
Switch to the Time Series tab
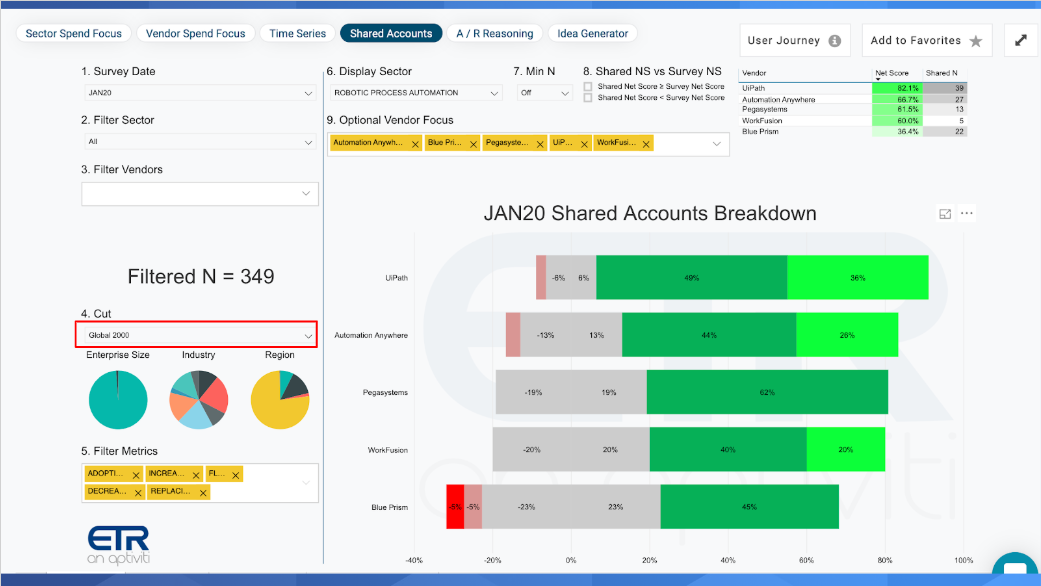[297, 33]
